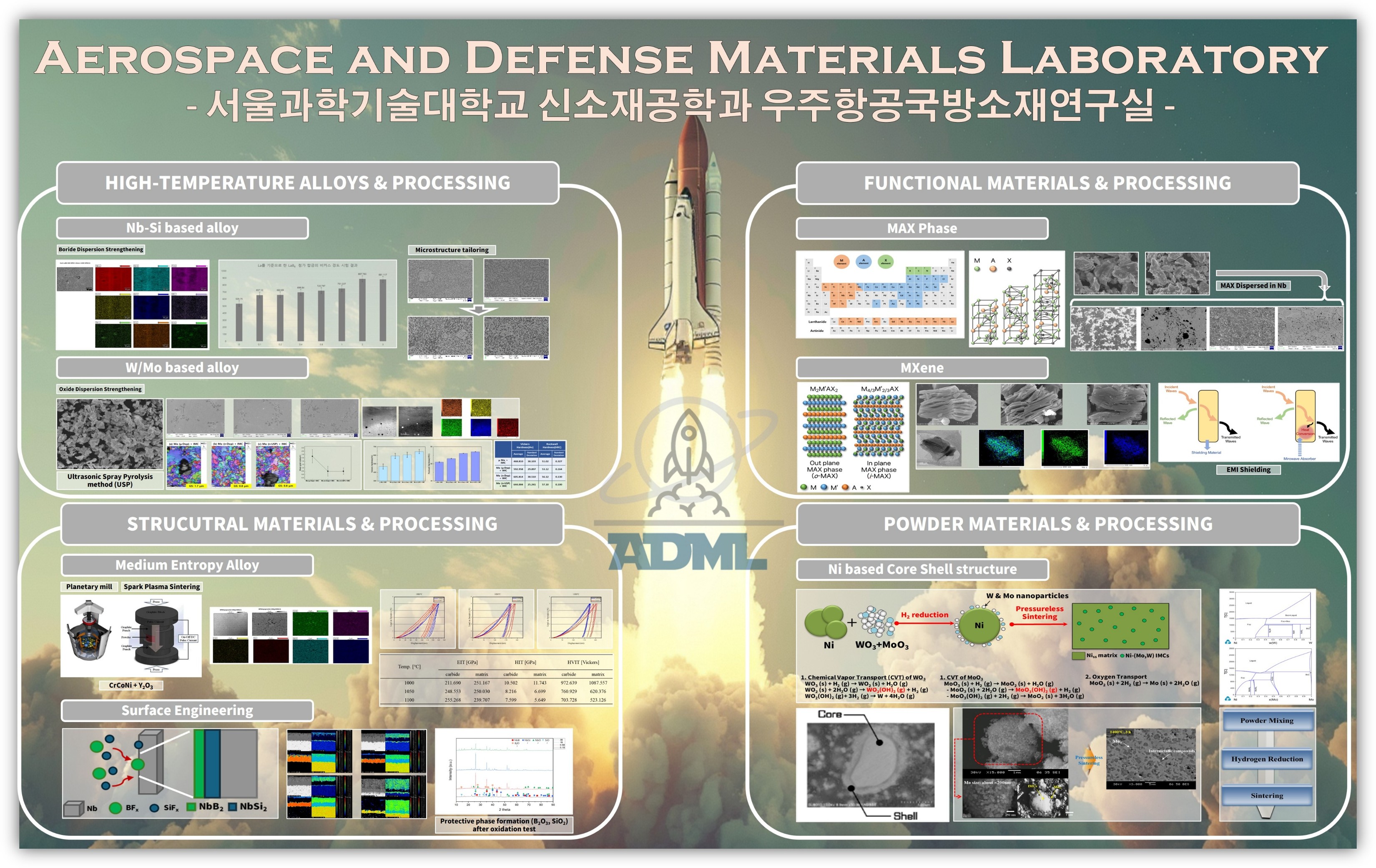Select the Ni based Core Shell structure bar
The width and height of the screenshot is (1376, 868).
coord(922,569)
